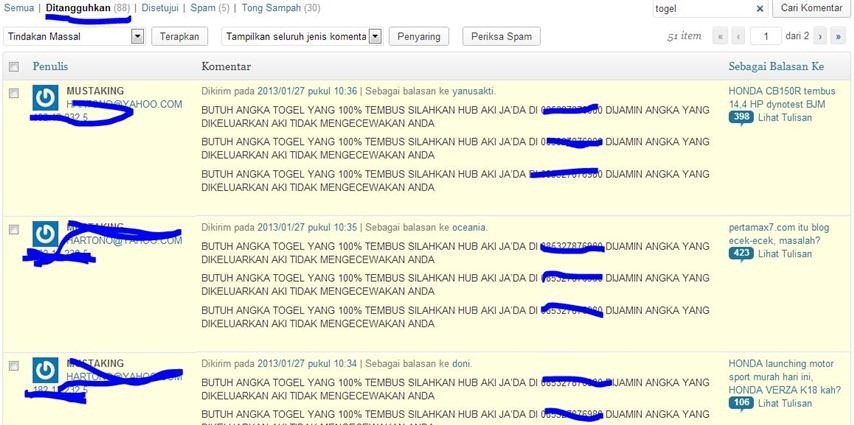854x425 pixels.
Task: Click the first MUSTAKING avatar icon
Action: coord(45,98)
